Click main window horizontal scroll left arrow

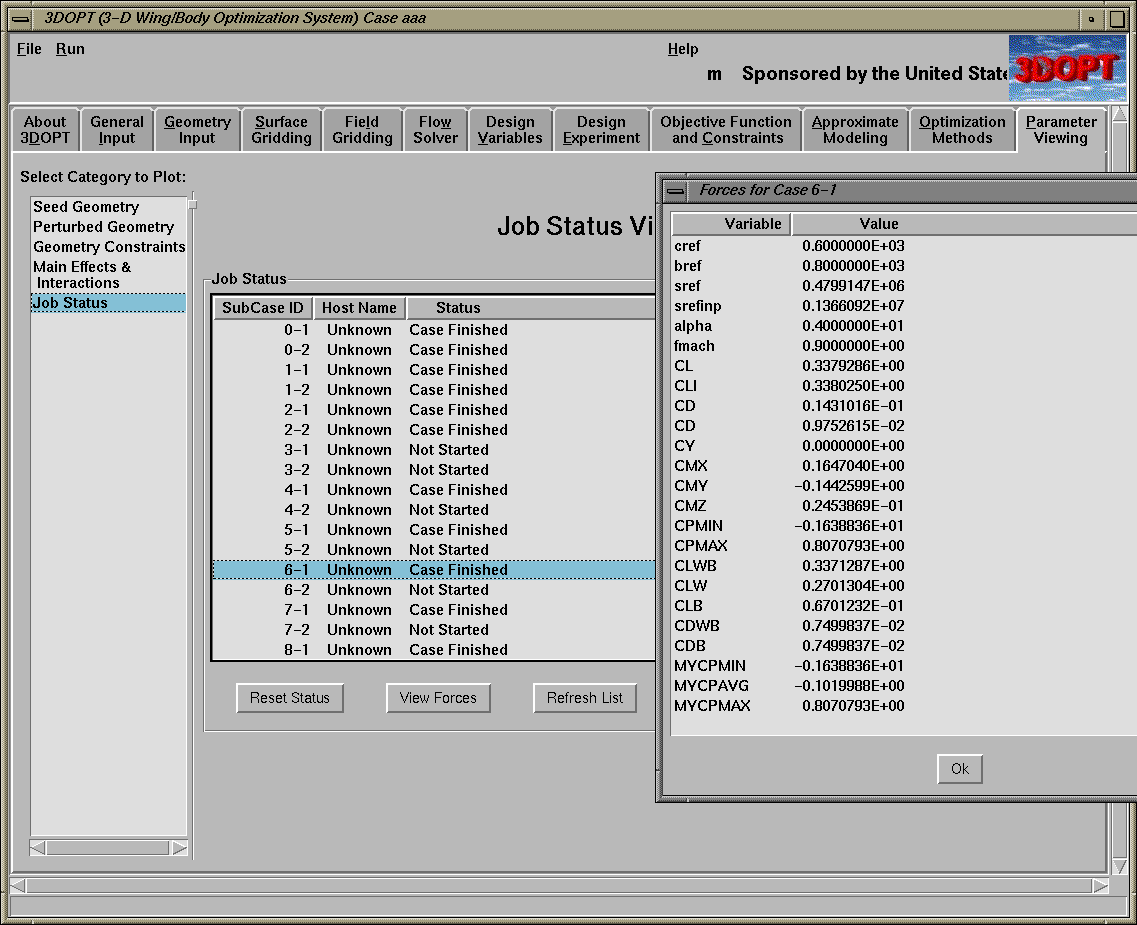click(x=17, y=886)
